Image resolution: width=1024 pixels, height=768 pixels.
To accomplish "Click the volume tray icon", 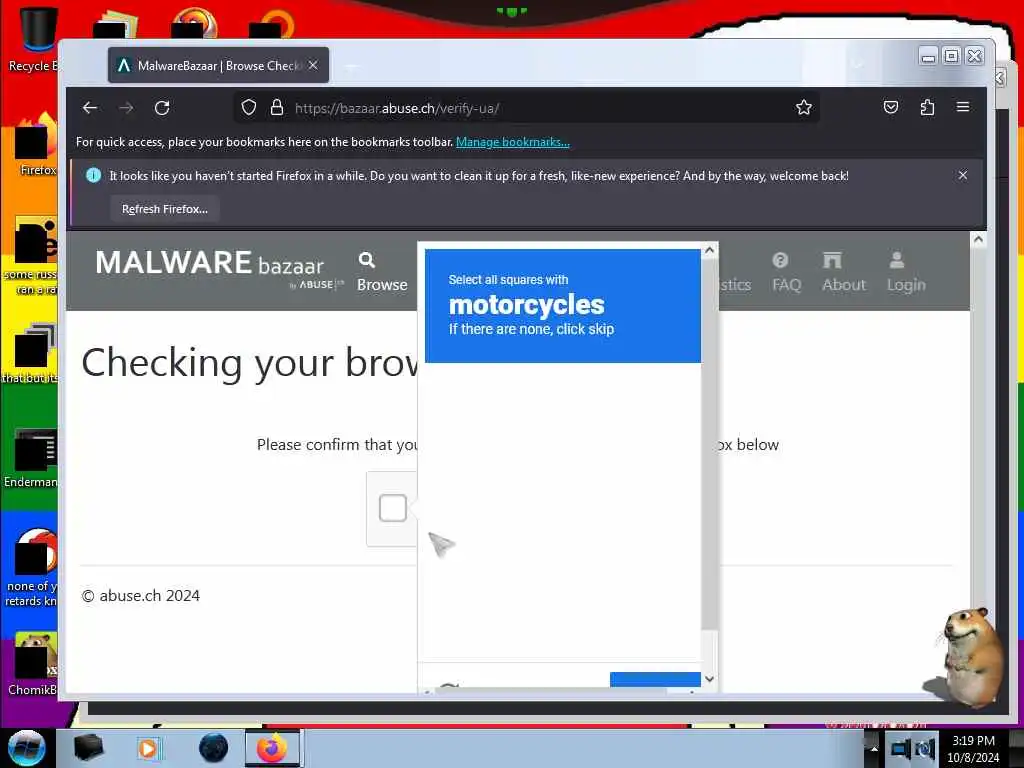I will point(925,748).
